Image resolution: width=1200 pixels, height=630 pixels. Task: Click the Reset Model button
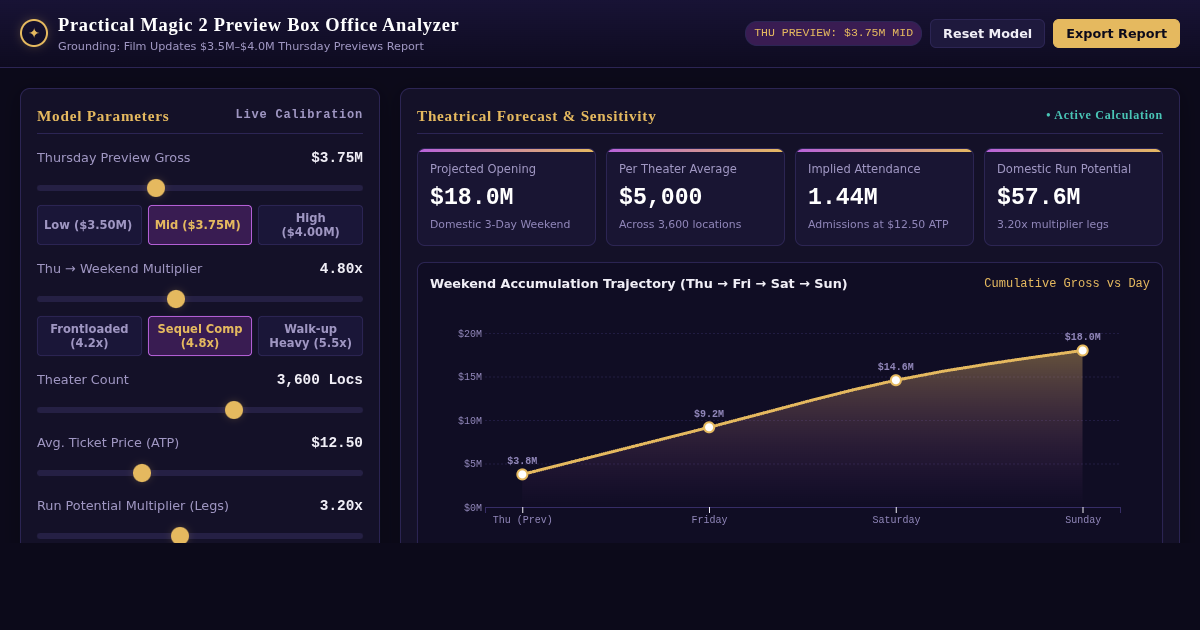click(x=987, y=33)
